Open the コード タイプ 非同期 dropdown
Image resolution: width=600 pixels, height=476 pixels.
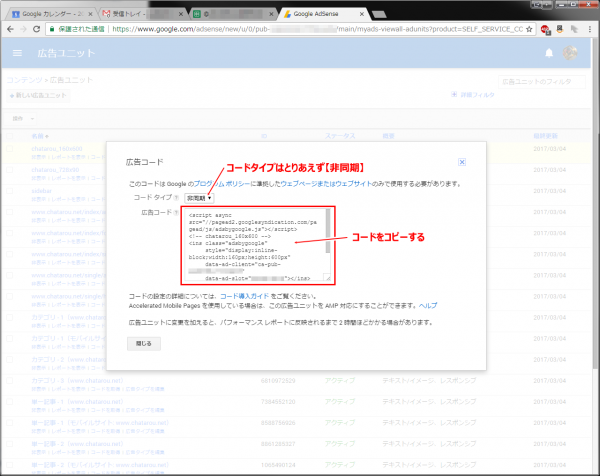click(x=199, y=198)
